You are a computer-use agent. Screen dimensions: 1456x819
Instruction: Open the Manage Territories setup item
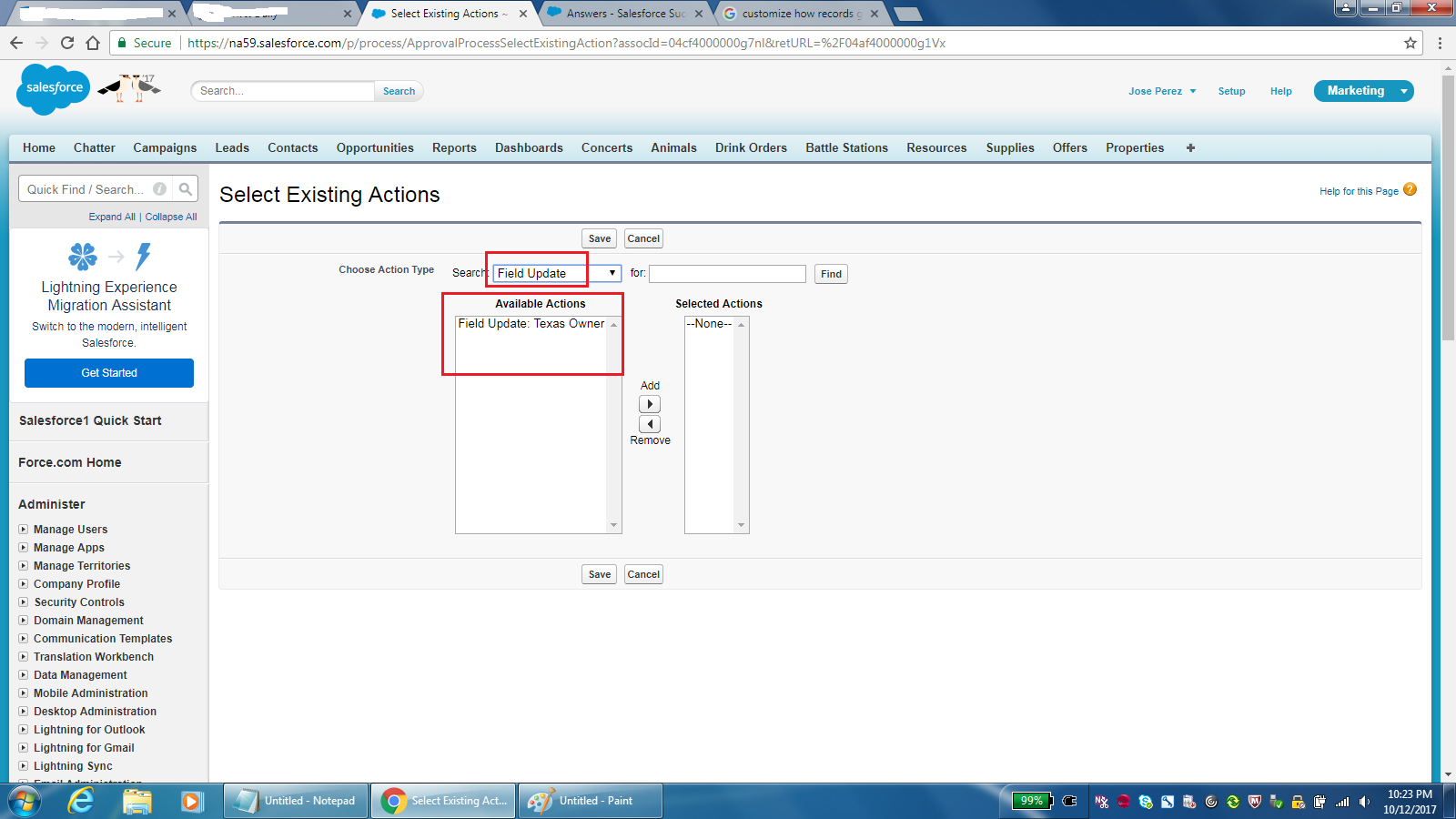click(x=82, y=566)
